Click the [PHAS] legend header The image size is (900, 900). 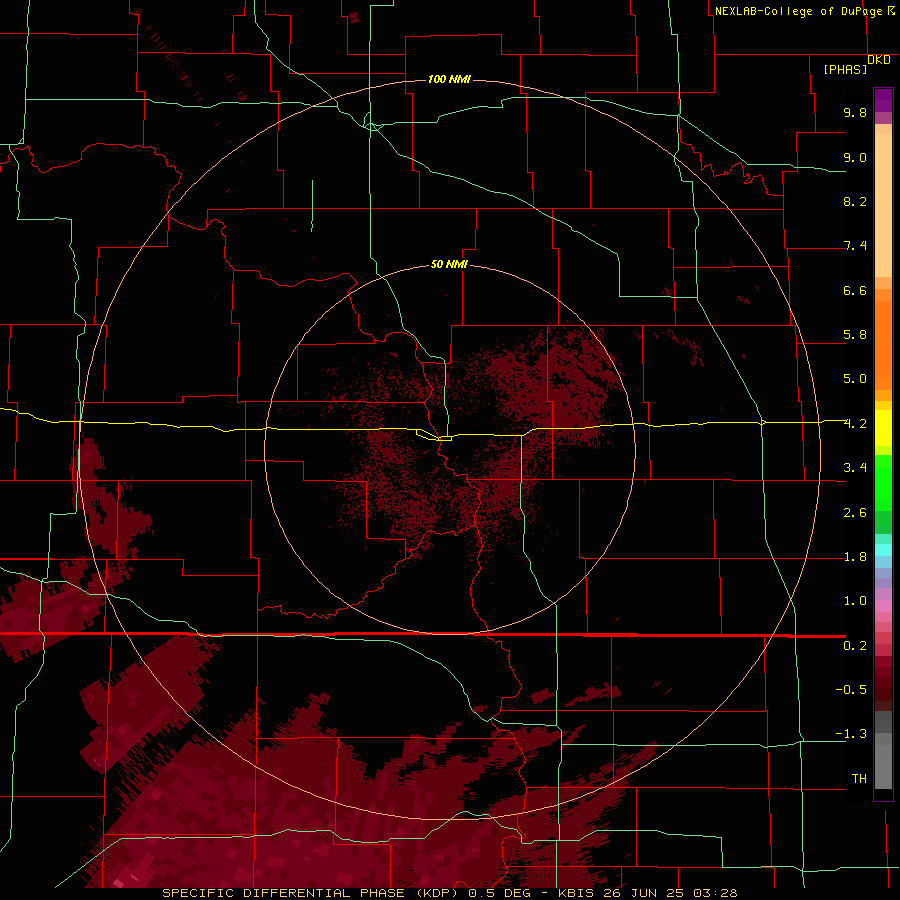tap(845, 70)
